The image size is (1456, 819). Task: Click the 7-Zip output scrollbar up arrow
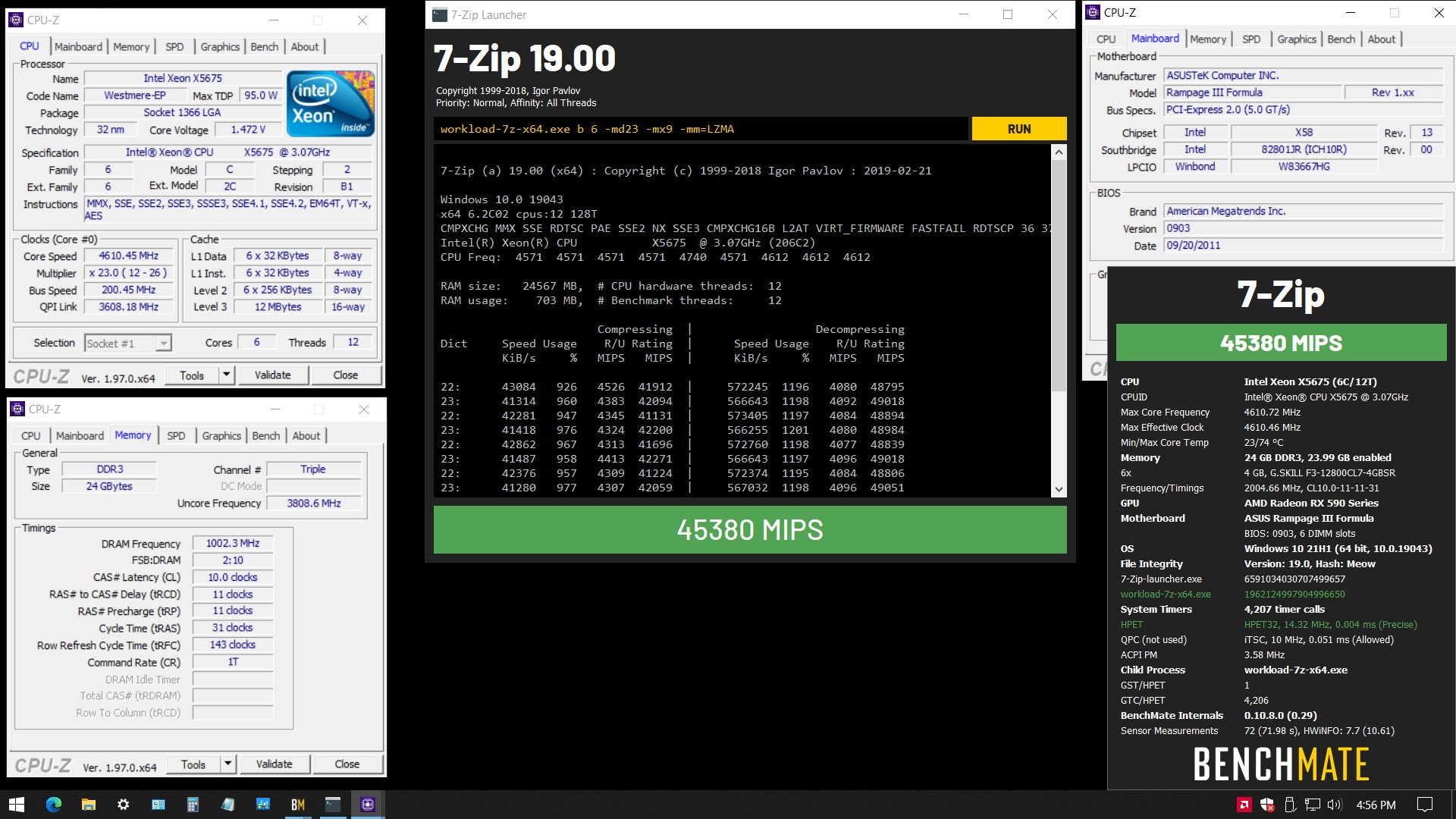click(1059, 152)
